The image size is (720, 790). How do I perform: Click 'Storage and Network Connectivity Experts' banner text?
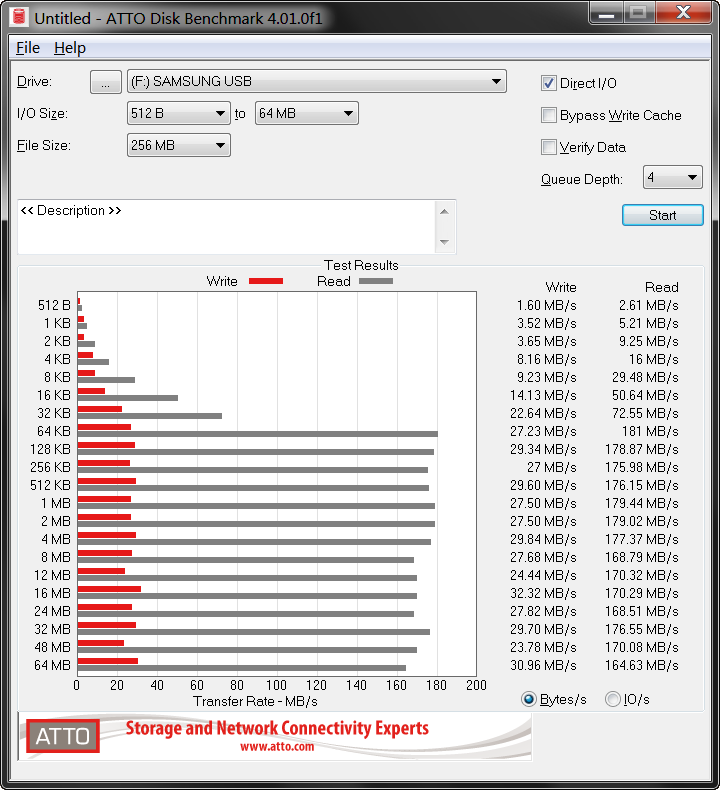(x=277, y=728)
